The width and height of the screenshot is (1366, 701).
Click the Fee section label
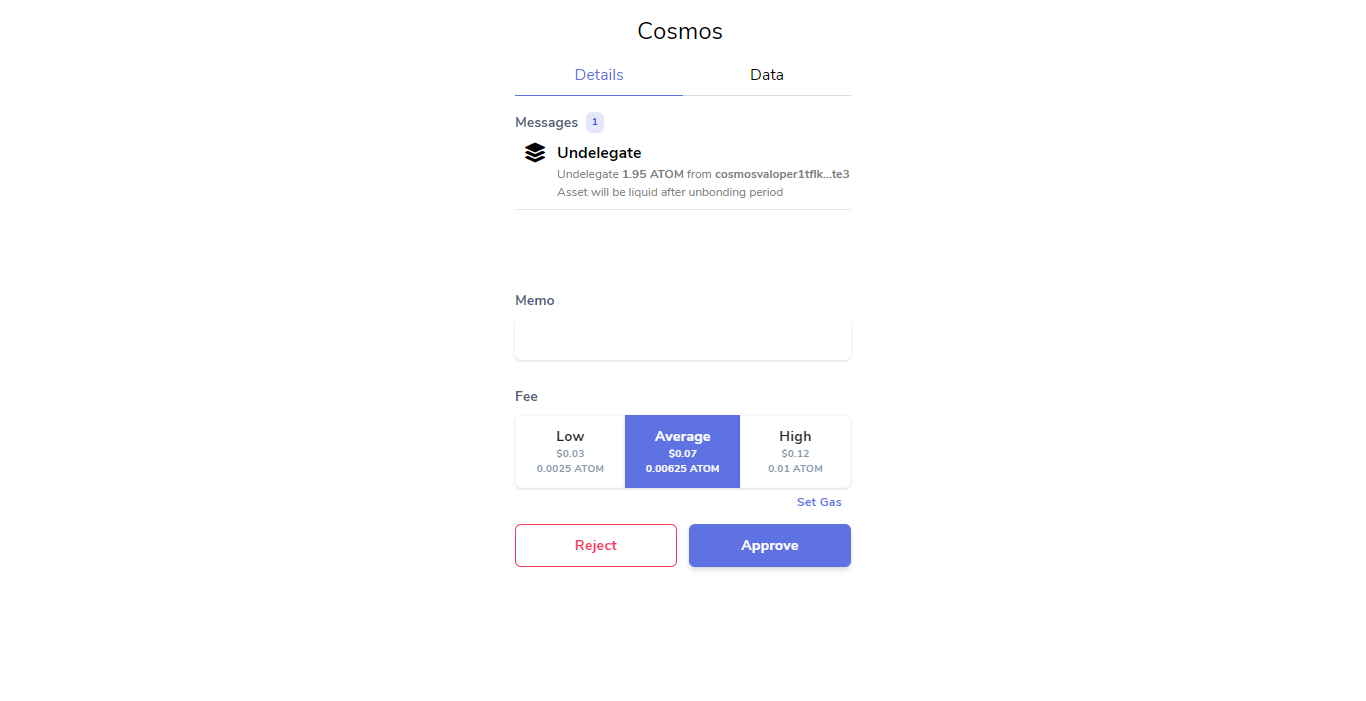(x=526, y=396)
